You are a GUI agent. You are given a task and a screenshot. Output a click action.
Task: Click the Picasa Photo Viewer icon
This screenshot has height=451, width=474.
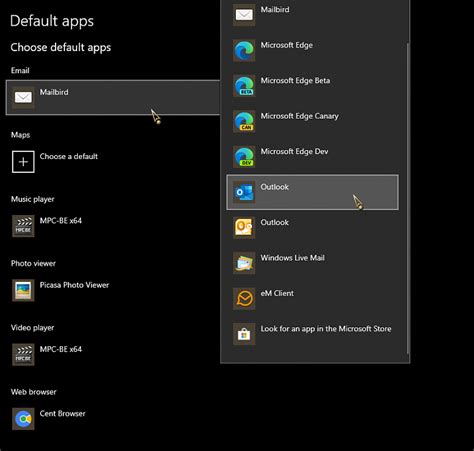coord(23,290)
